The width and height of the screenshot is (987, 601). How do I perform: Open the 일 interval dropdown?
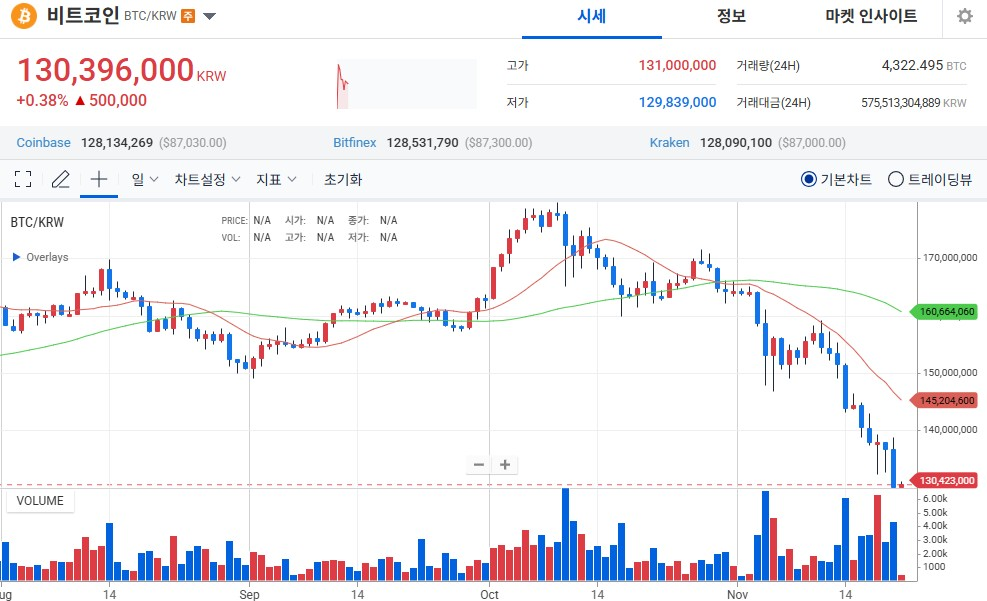click(x=144, y=180)
